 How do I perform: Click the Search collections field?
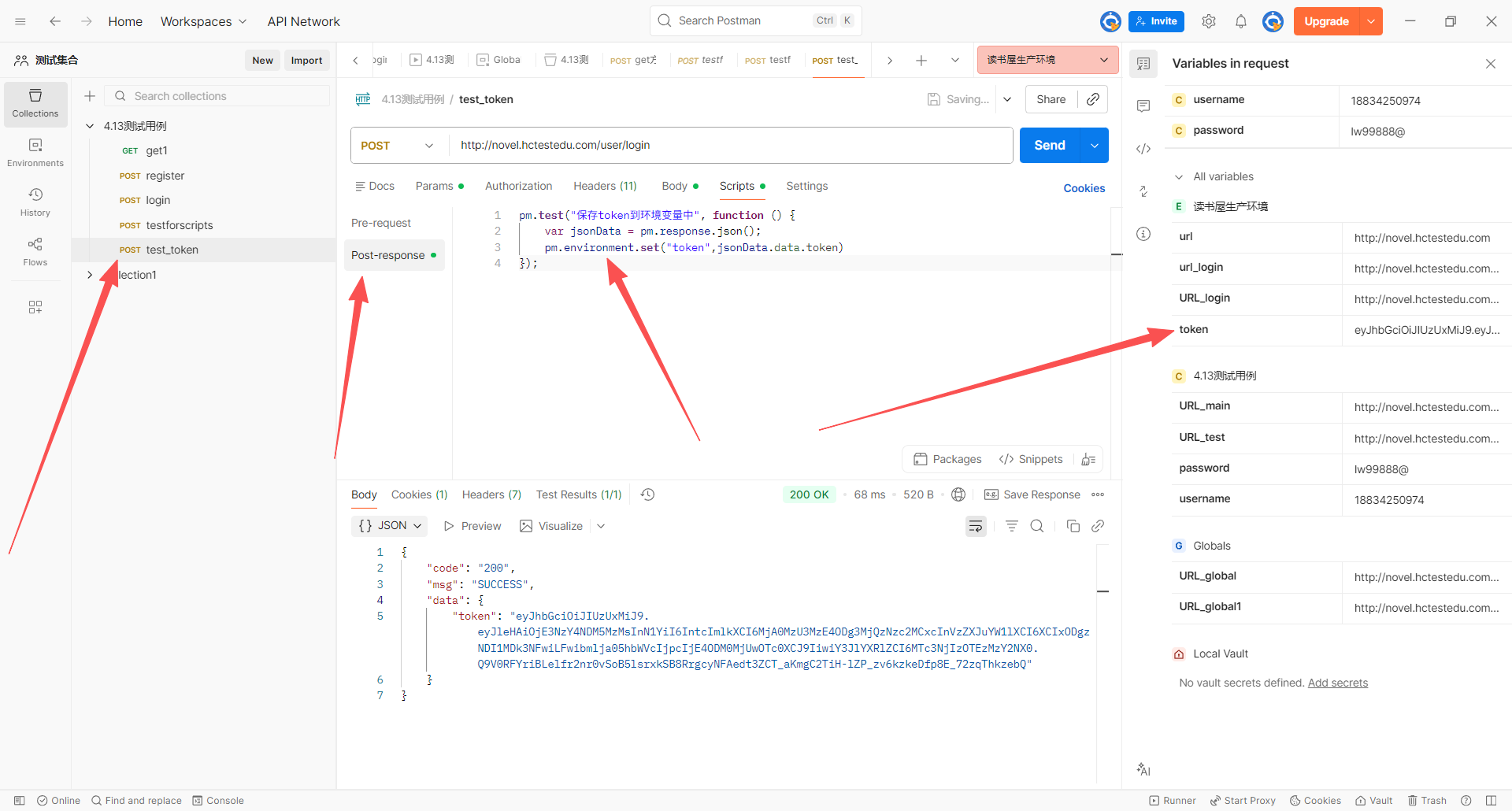[x=217, y=96]
